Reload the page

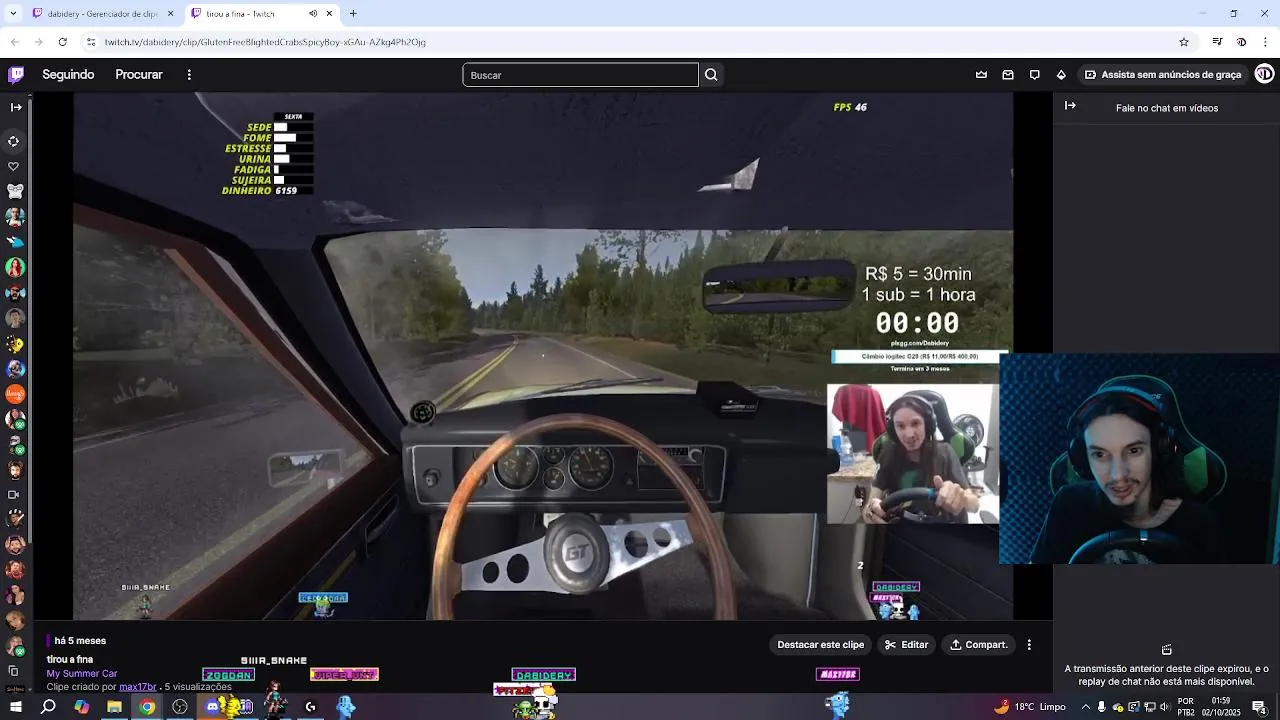point(63,42)
